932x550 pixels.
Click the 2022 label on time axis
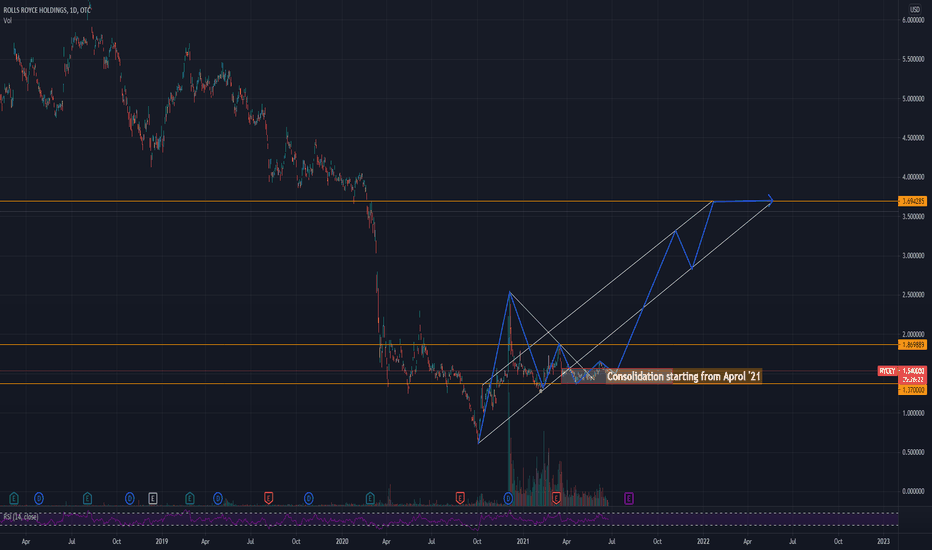pyautogui.click(x=703, y=542)
